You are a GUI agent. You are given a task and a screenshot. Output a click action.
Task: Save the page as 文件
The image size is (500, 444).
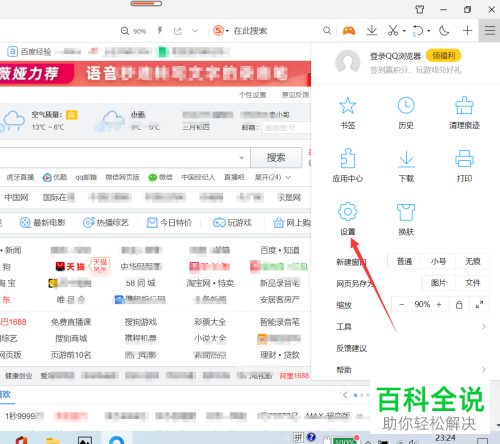point(473,283)
